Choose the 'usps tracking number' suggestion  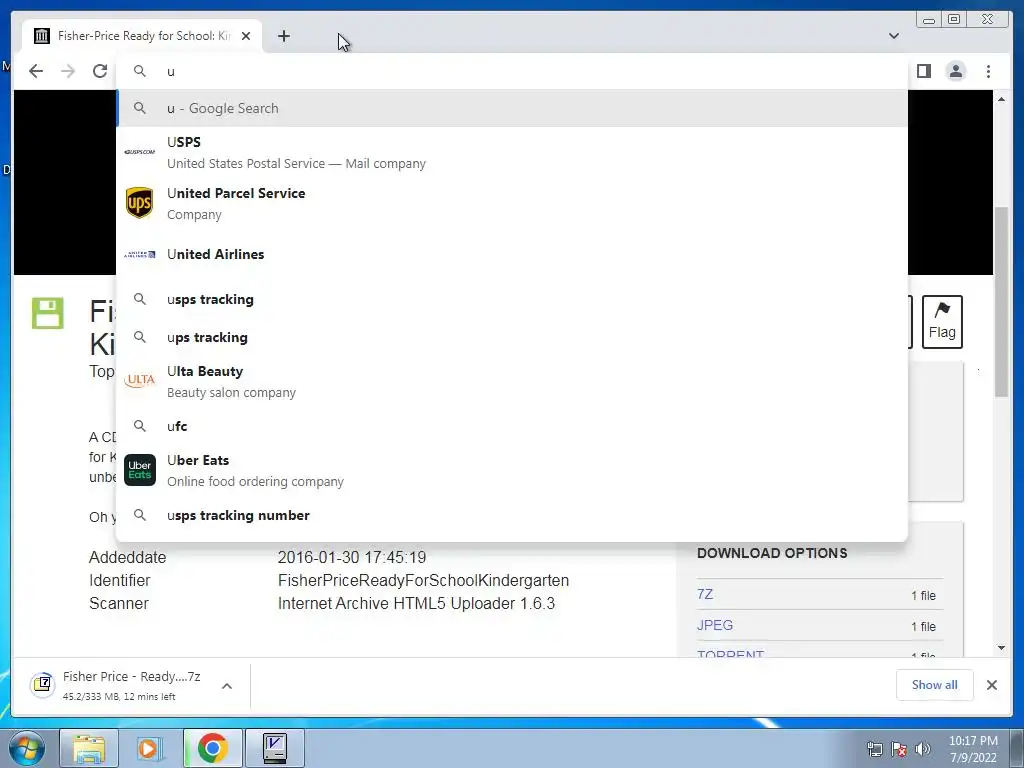click(x=512, y=515)
